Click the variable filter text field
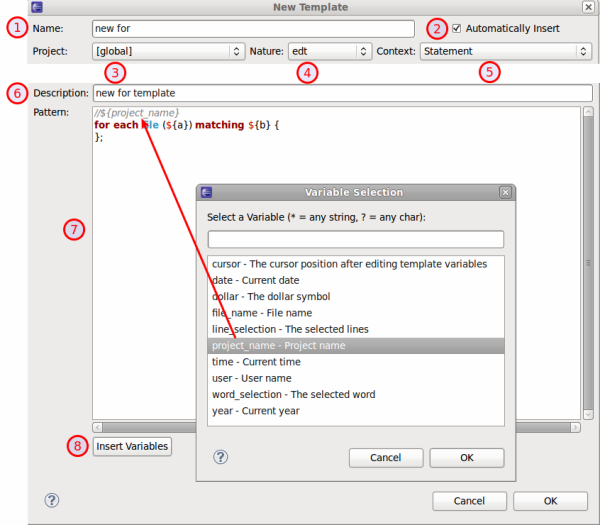This screenshot has width=600, height=525. [x=355, y=239]
